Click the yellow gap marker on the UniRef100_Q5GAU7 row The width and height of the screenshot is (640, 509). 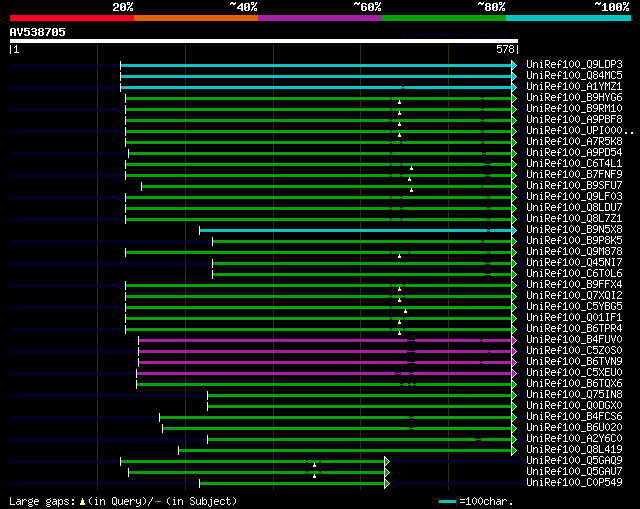pos(314,476)
